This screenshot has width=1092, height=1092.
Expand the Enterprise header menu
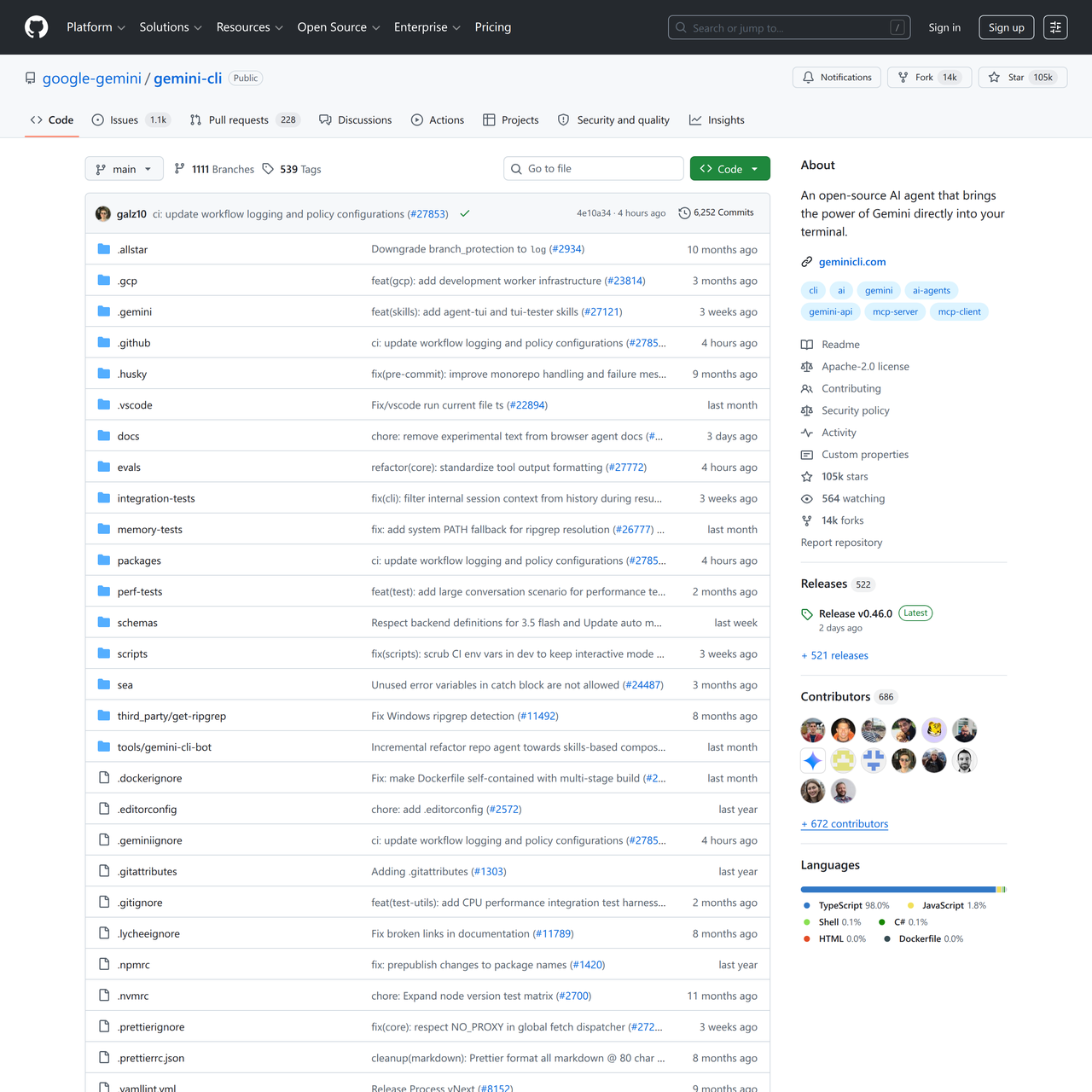427,27
